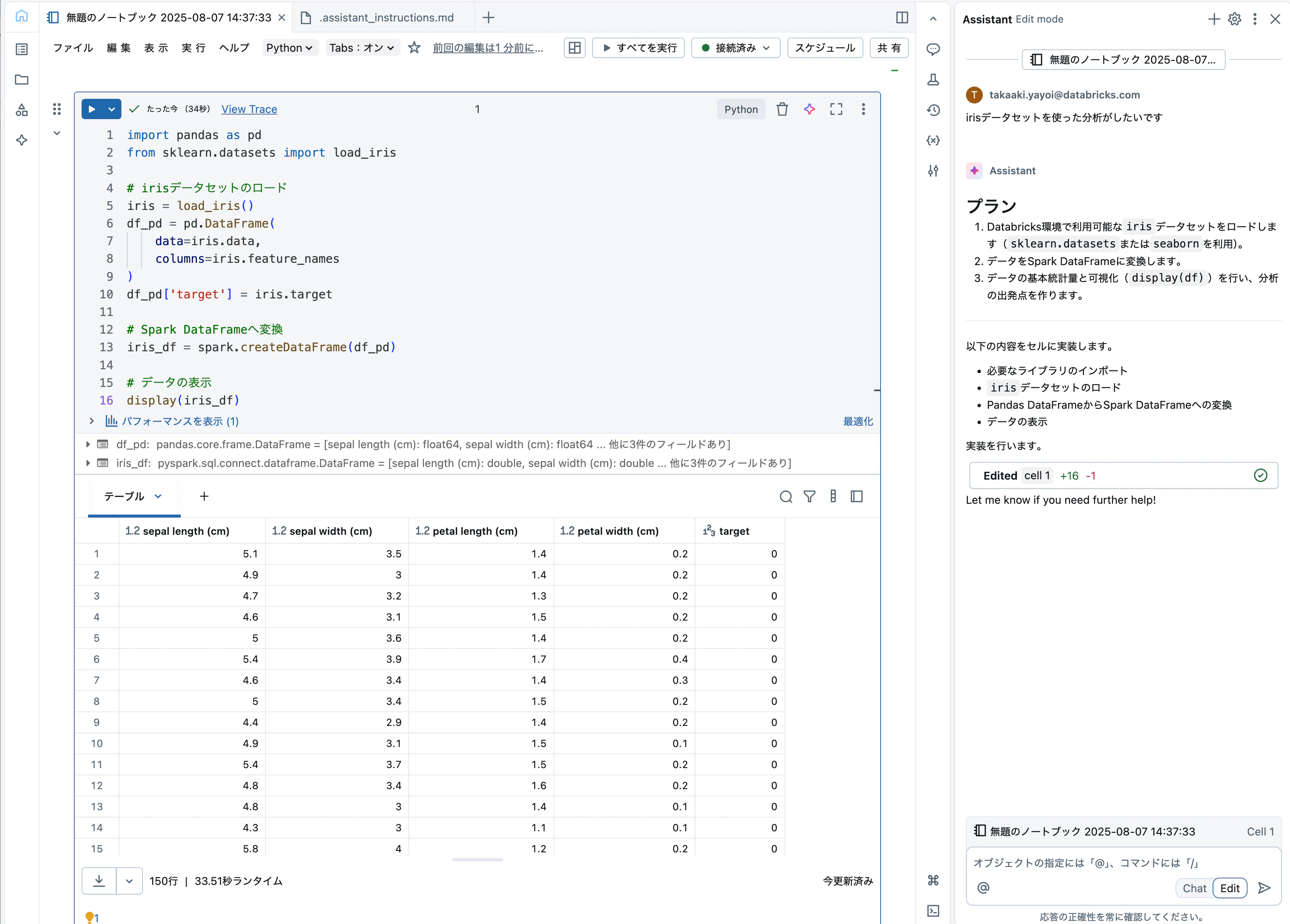Switch assistant to Chat mode
This screenshot has height=924, width=1290.
click(x=1195, y=888)
